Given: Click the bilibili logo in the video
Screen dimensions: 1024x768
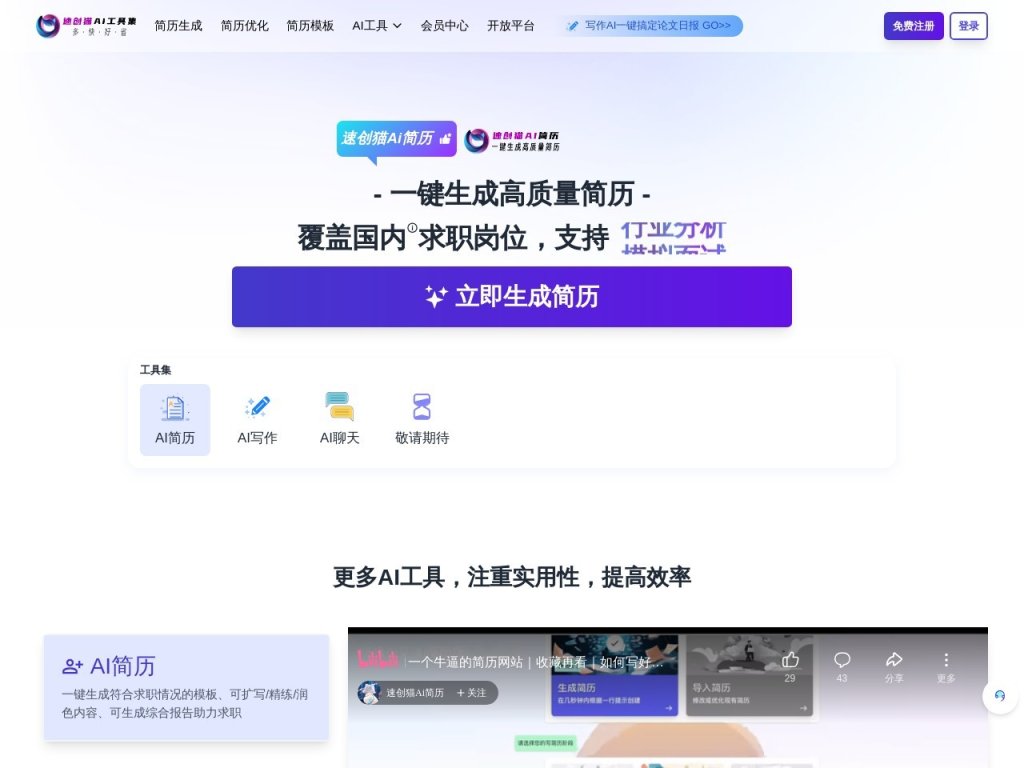Looking at the screenshot, I should coord(377,660).
